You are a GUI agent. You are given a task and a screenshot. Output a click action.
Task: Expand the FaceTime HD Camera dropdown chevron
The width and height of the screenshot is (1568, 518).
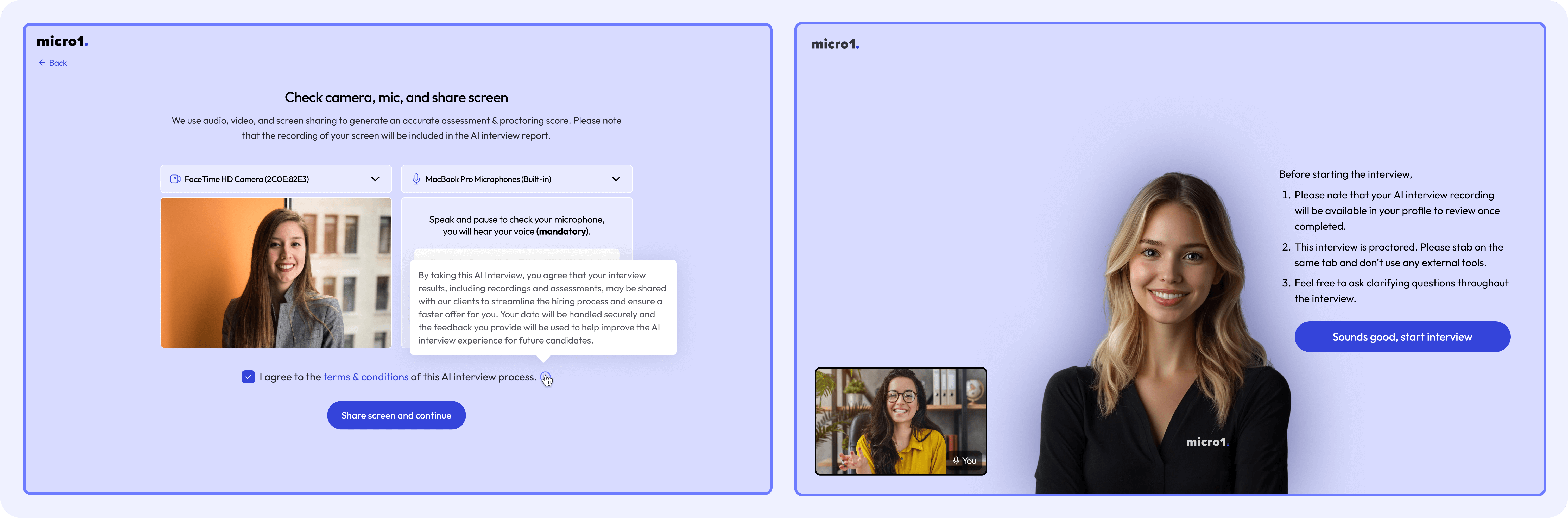375,179
